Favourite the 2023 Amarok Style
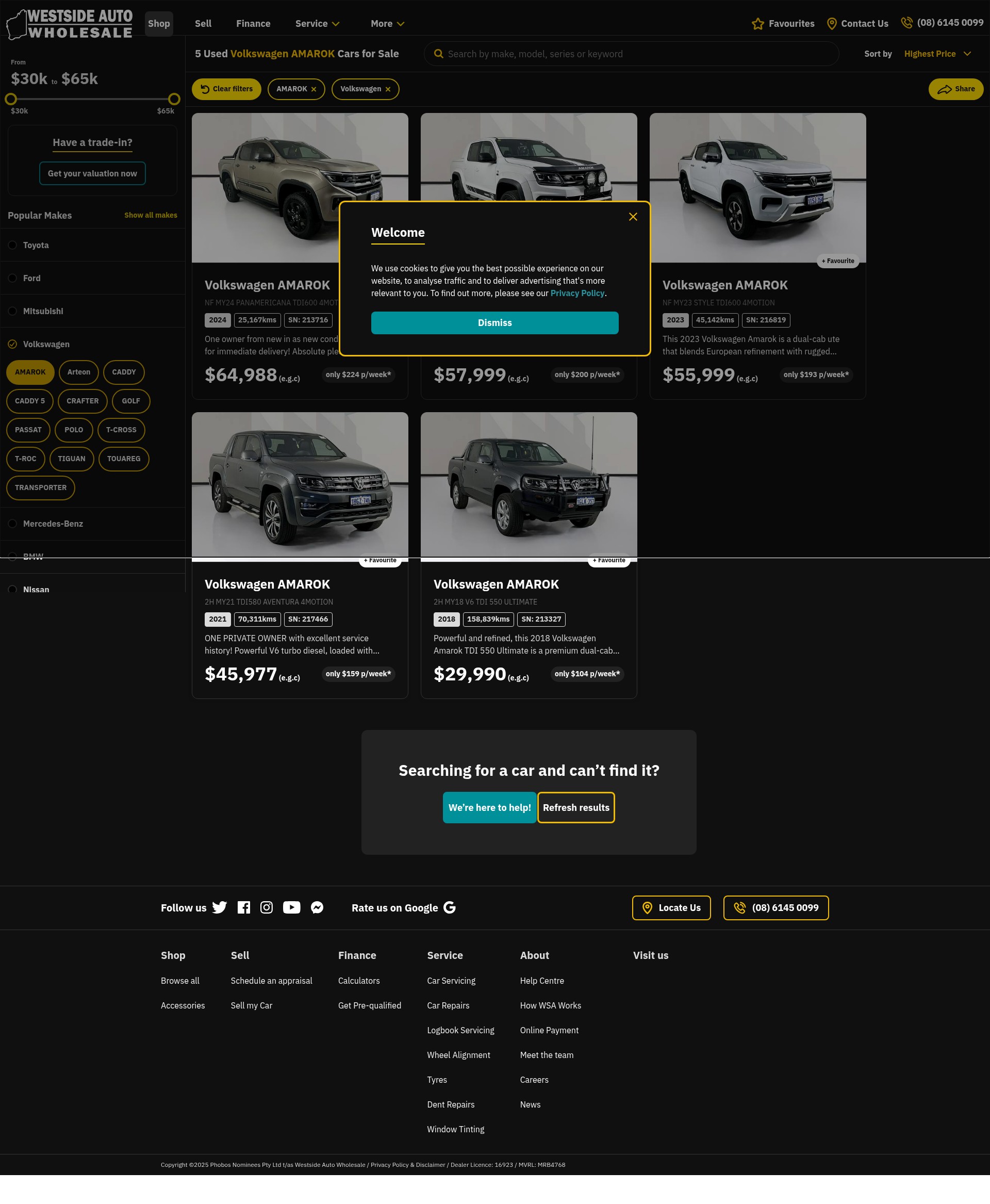The height and width of the screenshot is (1204, 990). pos(838,261)
